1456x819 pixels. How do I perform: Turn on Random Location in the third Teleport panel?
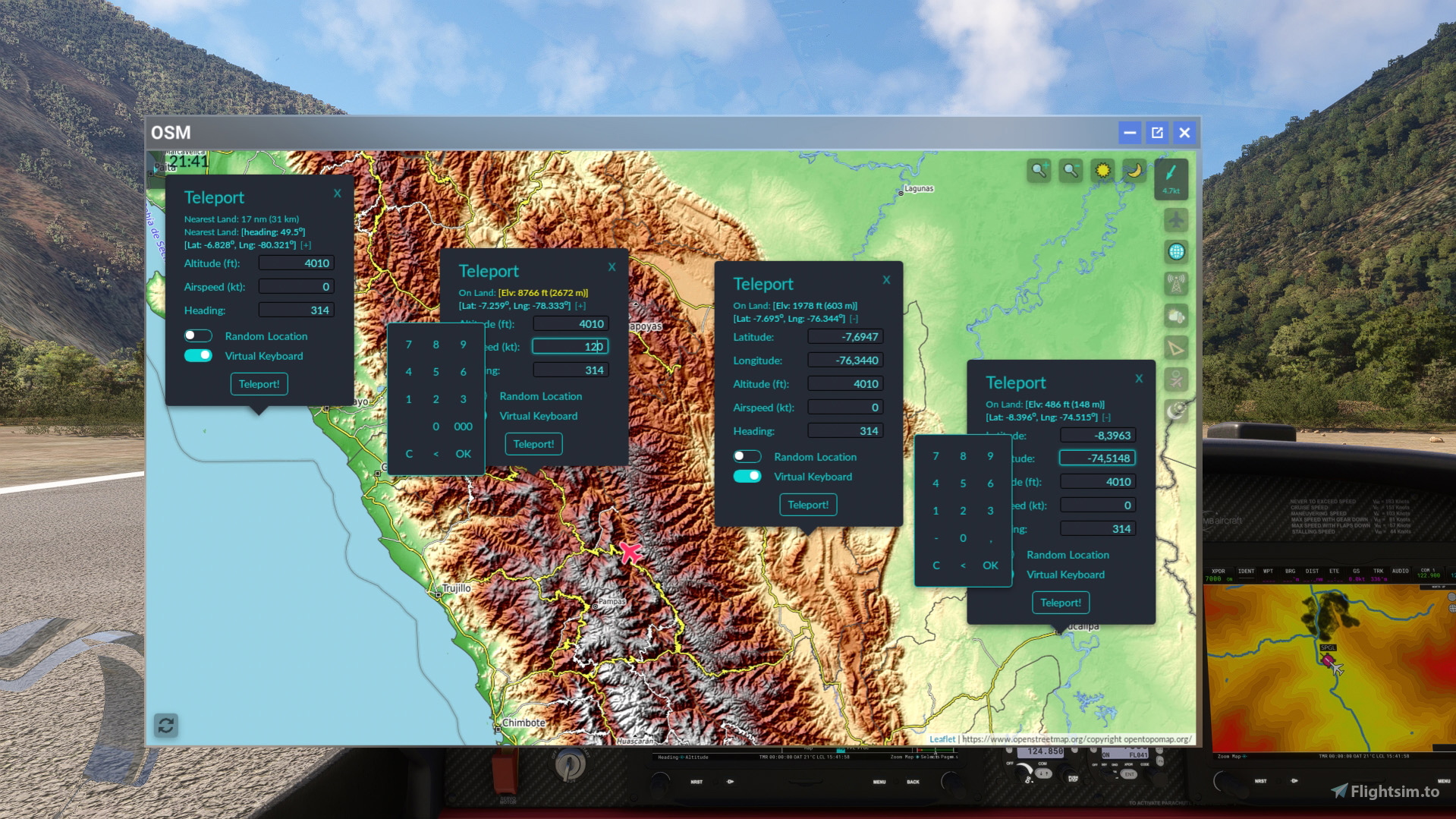(747, 456)
